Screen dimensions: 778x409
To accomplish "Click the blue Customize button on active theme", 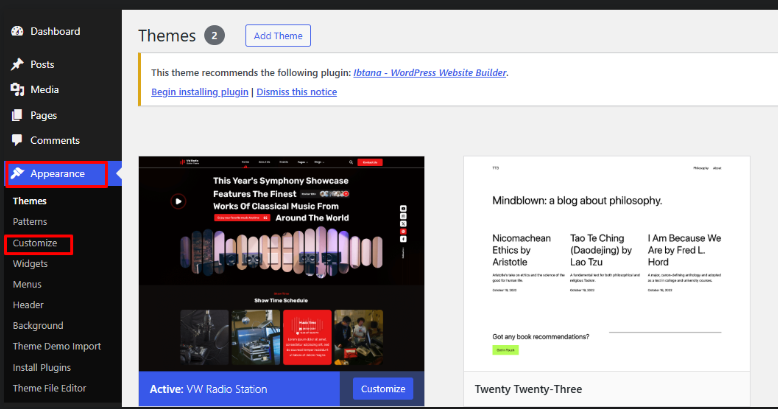I will click(382, 389).
